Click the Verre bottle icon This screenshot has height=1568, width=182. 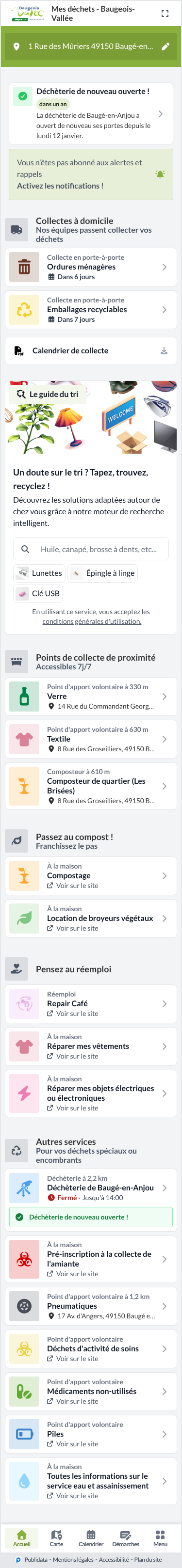click(x=24, y=696)
